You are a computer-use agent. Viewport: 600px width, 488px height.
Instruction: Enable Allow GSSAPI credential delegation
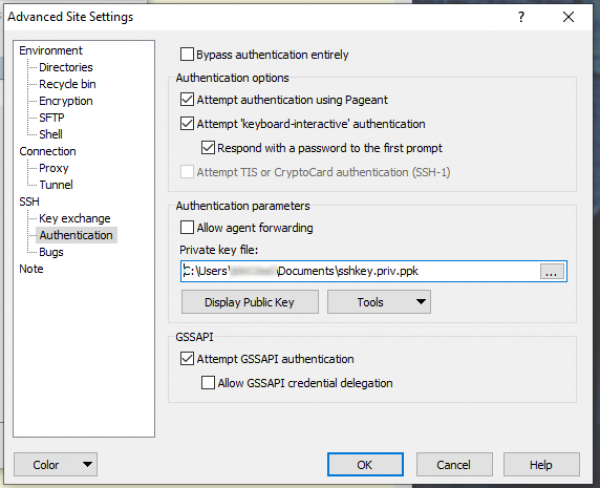click(208, 383)
